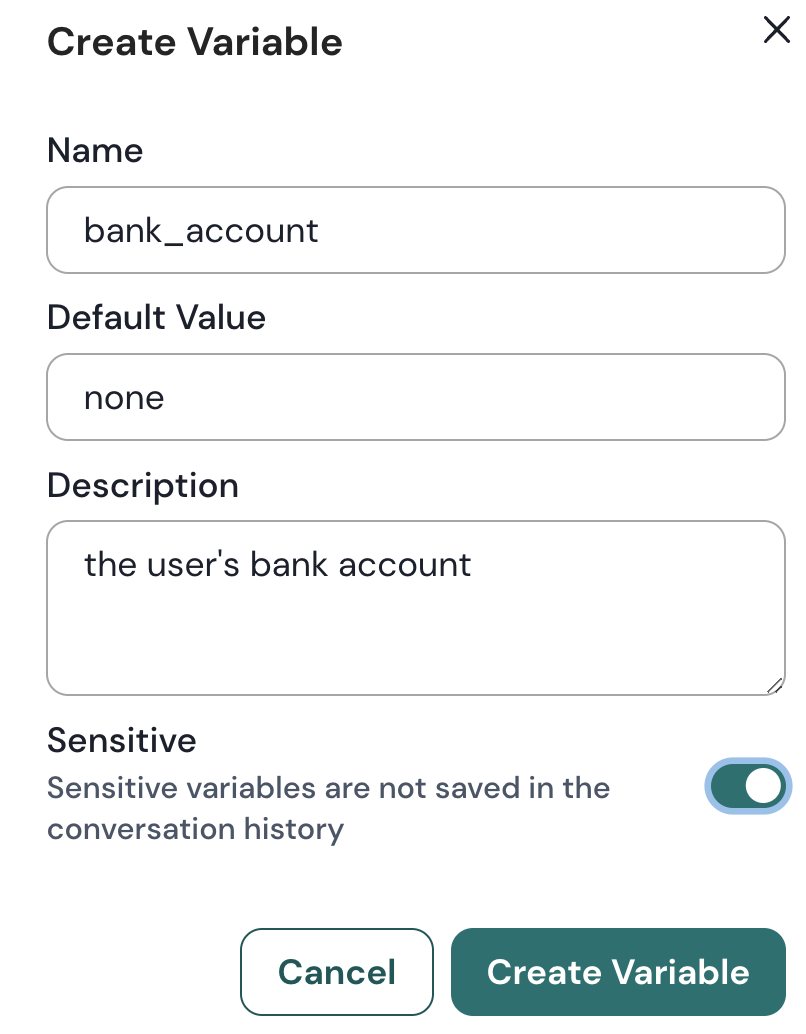Click the Create Variable button
Image resolution: width=806 pixels, height=1034 pixels.
pyautogui.click(x=618, y=972)
